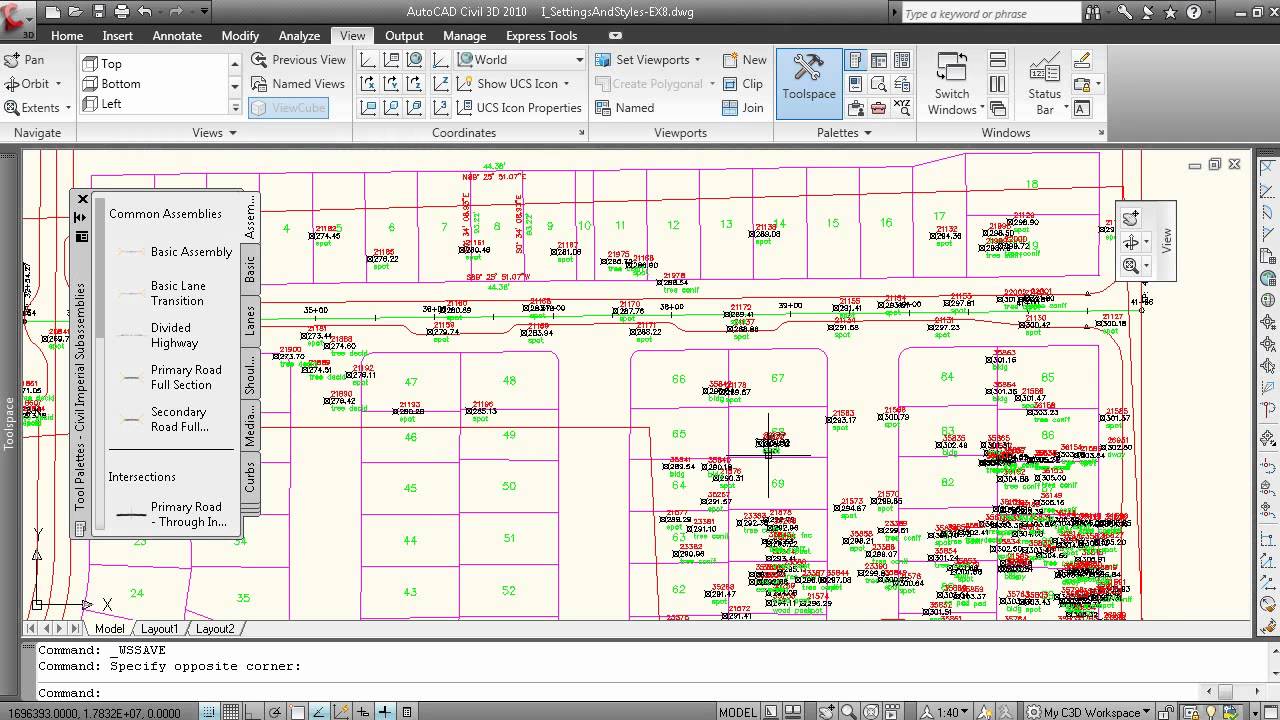
Task: Click Clip viewport button
Action: pyautogui.click(x=742, y=84)
